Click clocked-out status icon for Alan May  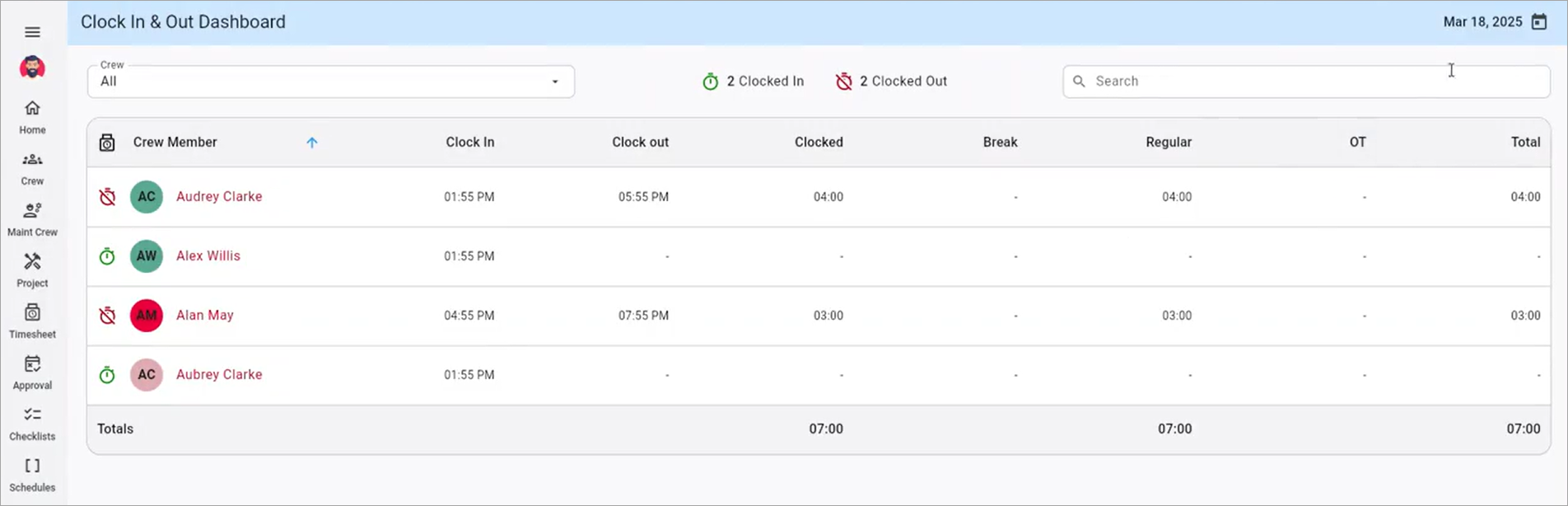coord(107,316)
